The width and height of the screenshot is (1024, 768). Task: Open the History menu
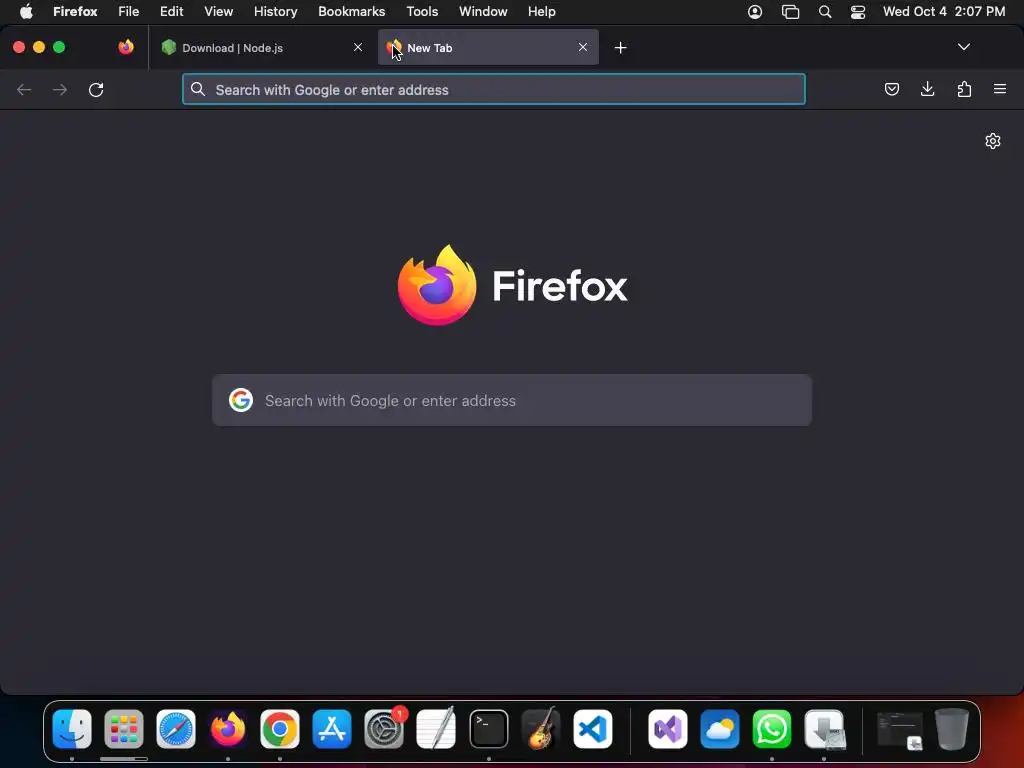click(276, 11)
